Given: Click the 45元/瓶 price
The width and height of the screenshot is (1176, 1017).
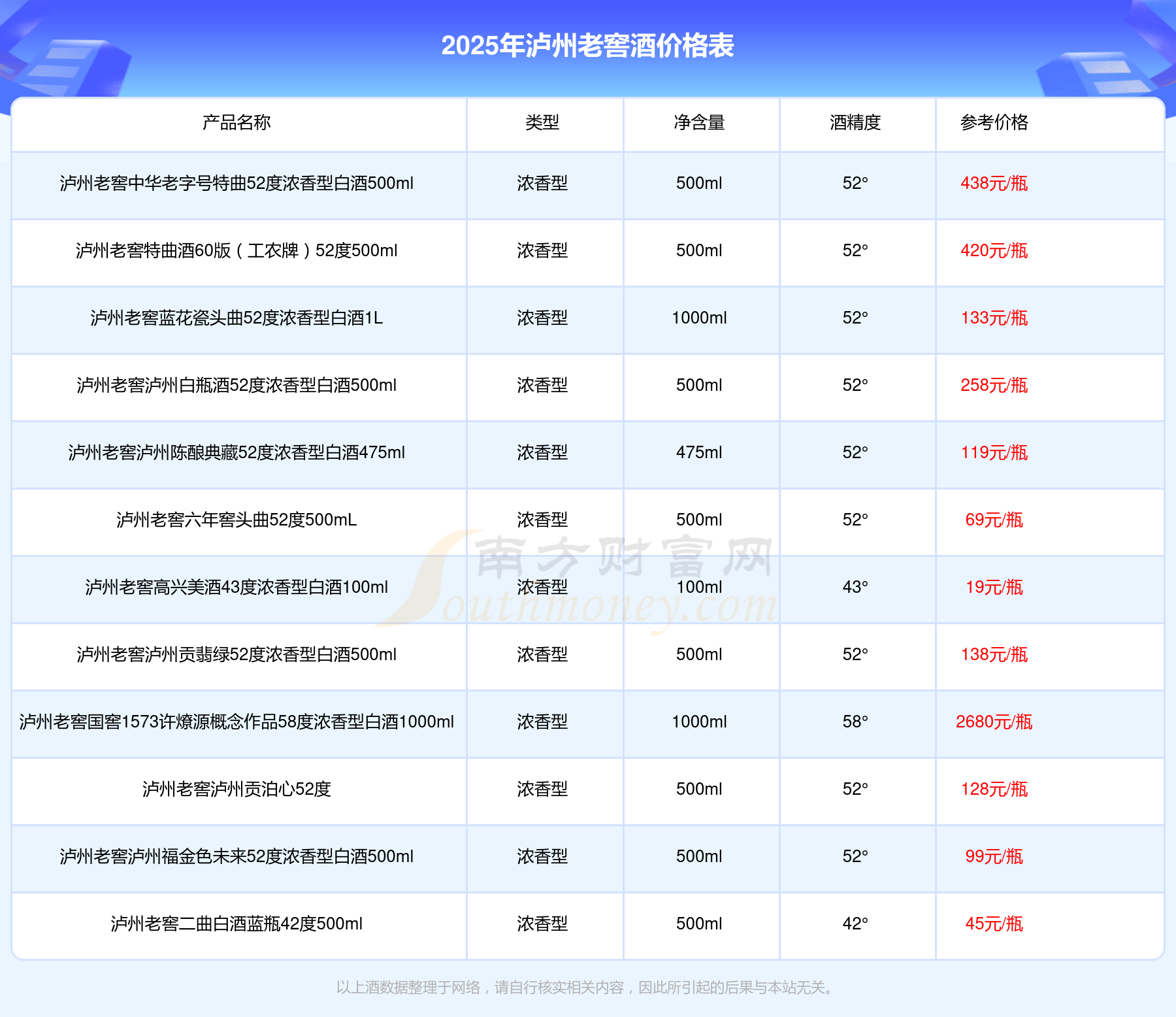Looking at the screenshot, I should [994, 924].
